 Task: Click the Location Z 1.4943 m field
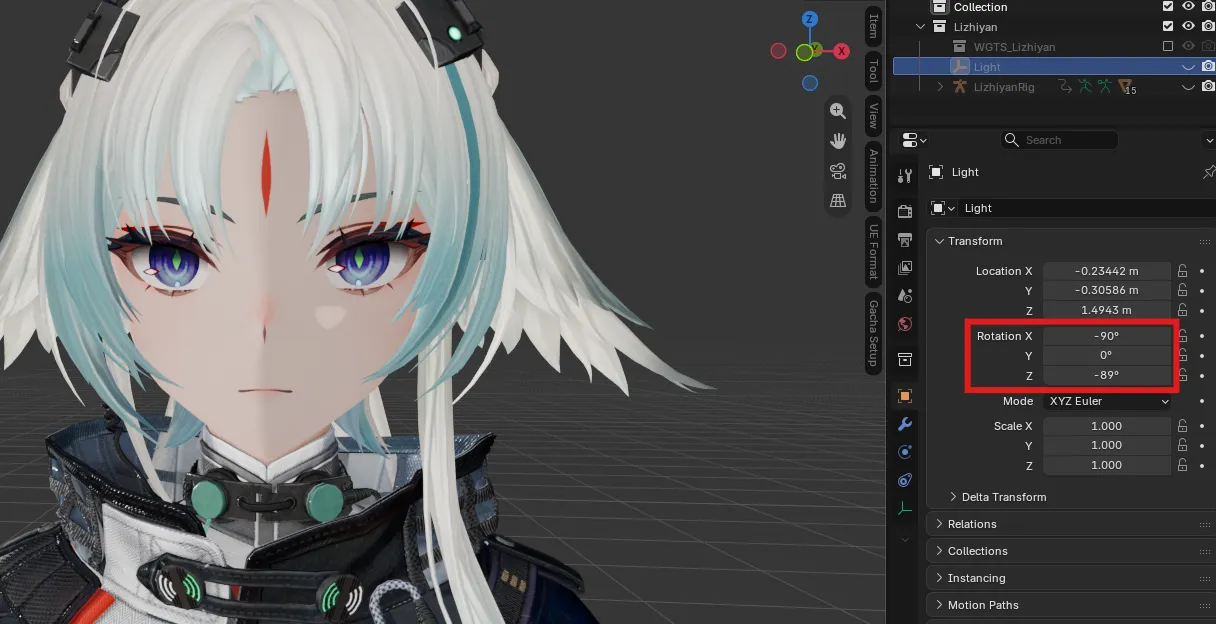1107,310
